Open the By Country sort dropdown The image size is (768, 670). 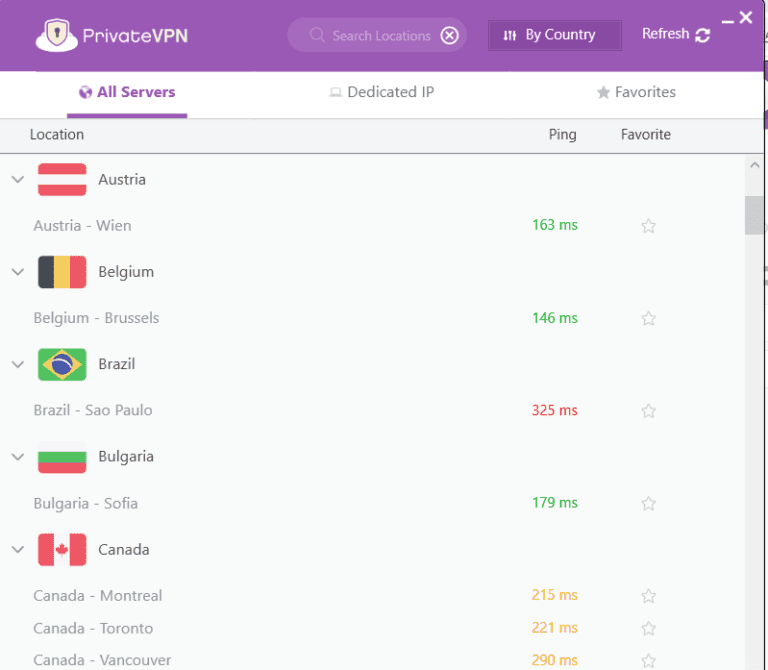(554, 35)
